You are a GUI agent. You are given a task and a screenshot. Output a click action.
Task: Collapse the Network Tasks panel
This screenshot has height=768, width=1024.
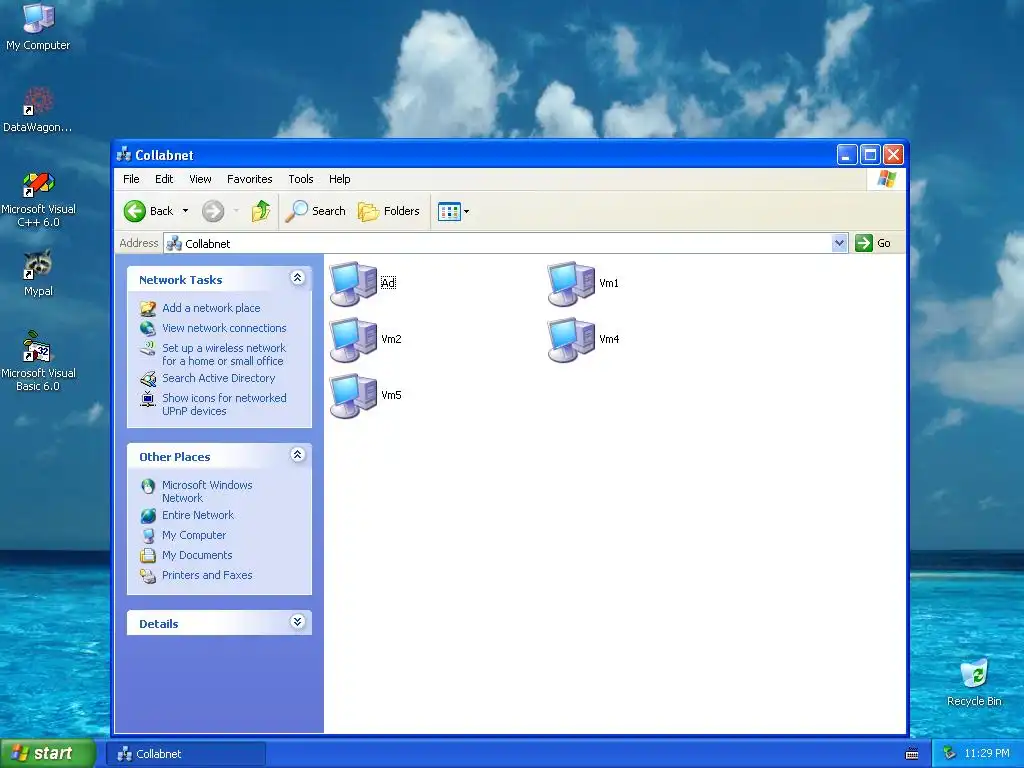pos(297,278)
